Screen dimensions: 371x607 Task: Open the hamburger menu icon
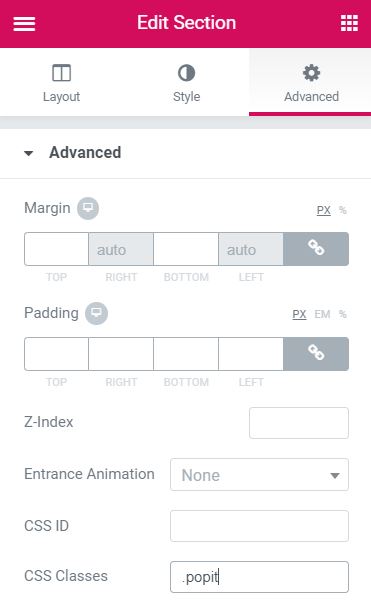click(24, 24)
